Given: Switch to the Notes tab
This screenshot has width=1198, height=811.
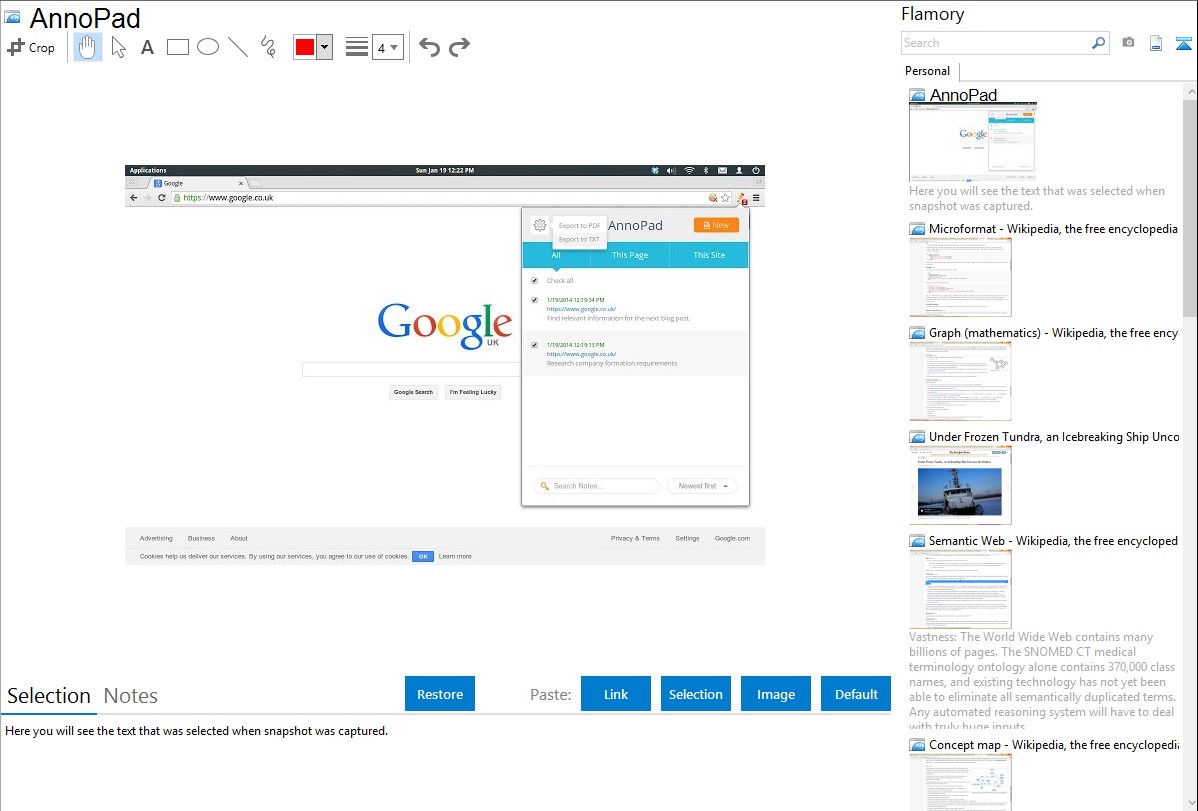Looking at the screenshot, I should (131, 696).
